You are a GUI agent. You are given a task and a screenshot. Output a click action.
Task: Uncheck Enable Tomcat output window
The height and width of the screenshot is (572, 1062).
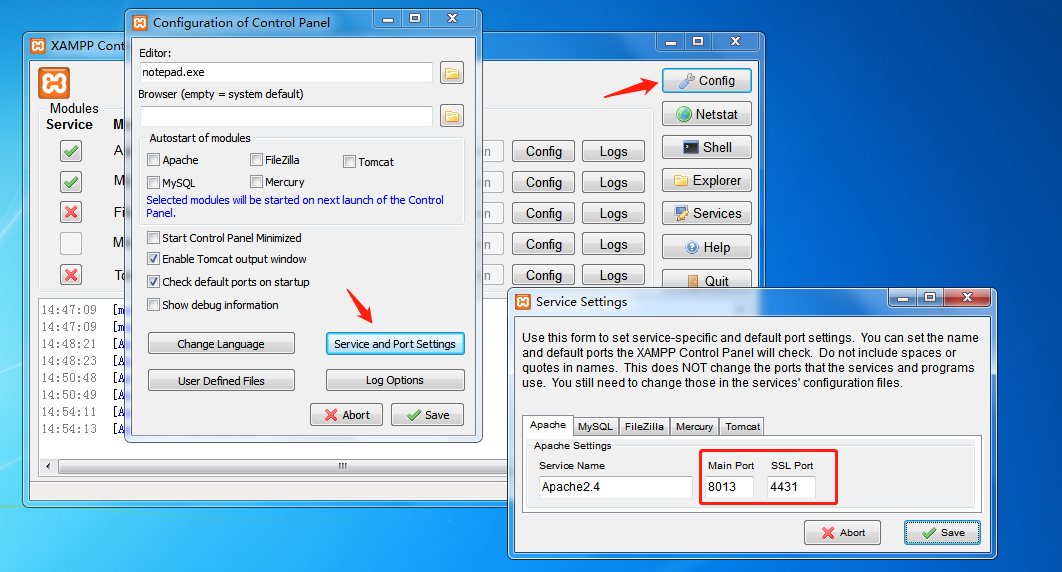point(154,259)
